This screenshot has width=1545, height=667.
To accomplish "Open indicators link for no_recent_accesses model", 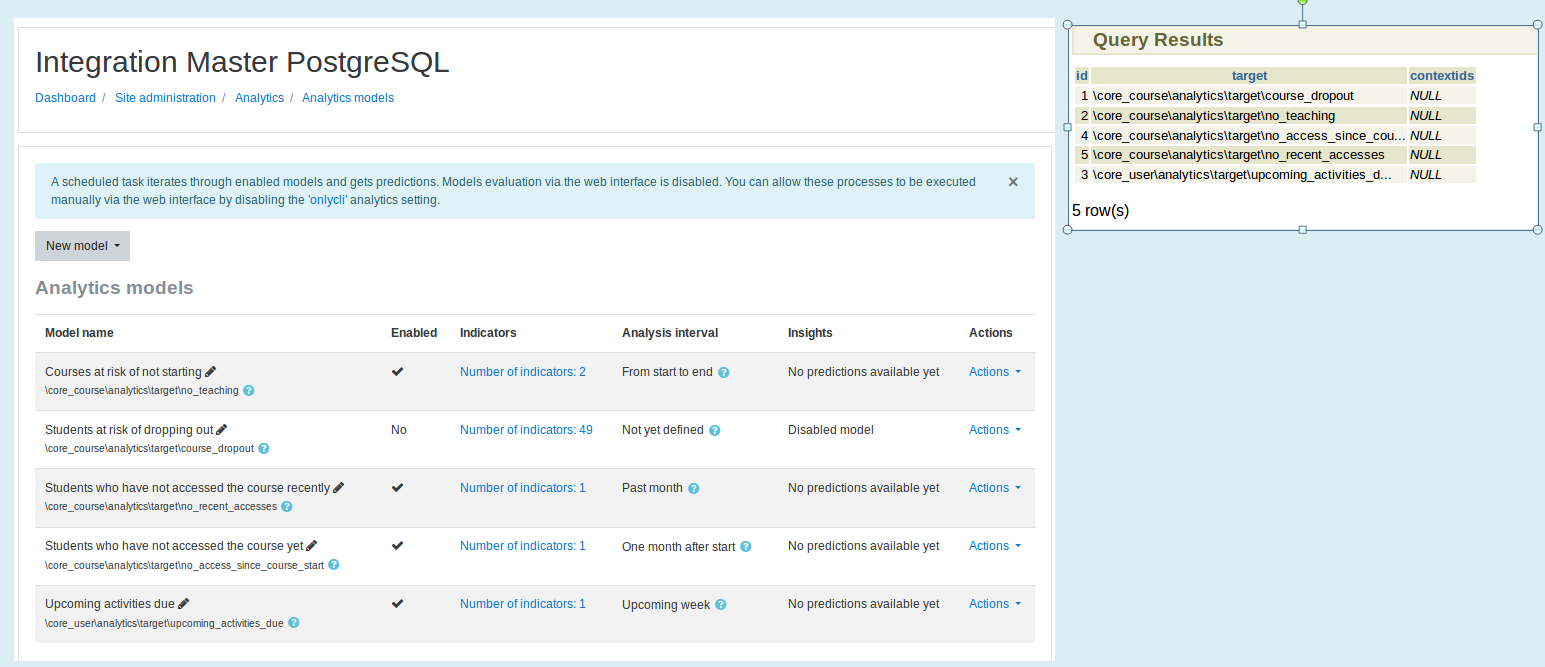I will tap(523, 488).
